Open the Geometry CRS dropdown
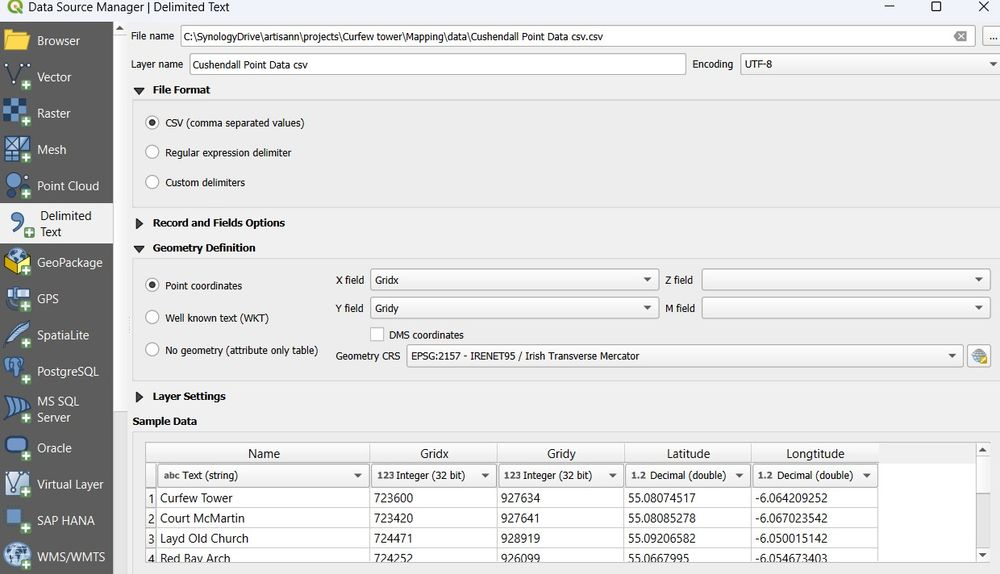The width and height of the screenshot is (1000, 574). click(x=684, y=356)
